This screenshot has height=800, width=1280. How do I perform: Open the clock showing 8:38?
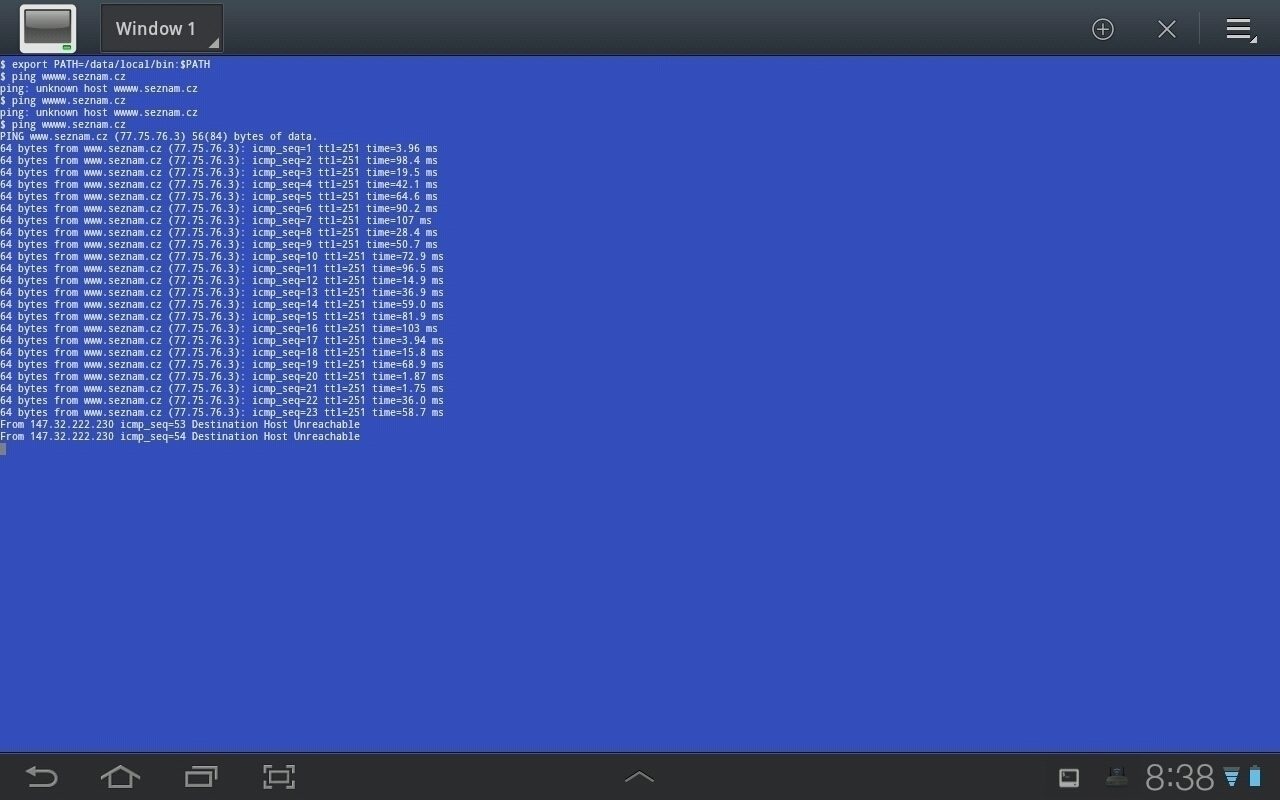pyautogui.click(x=1179, y=777)
